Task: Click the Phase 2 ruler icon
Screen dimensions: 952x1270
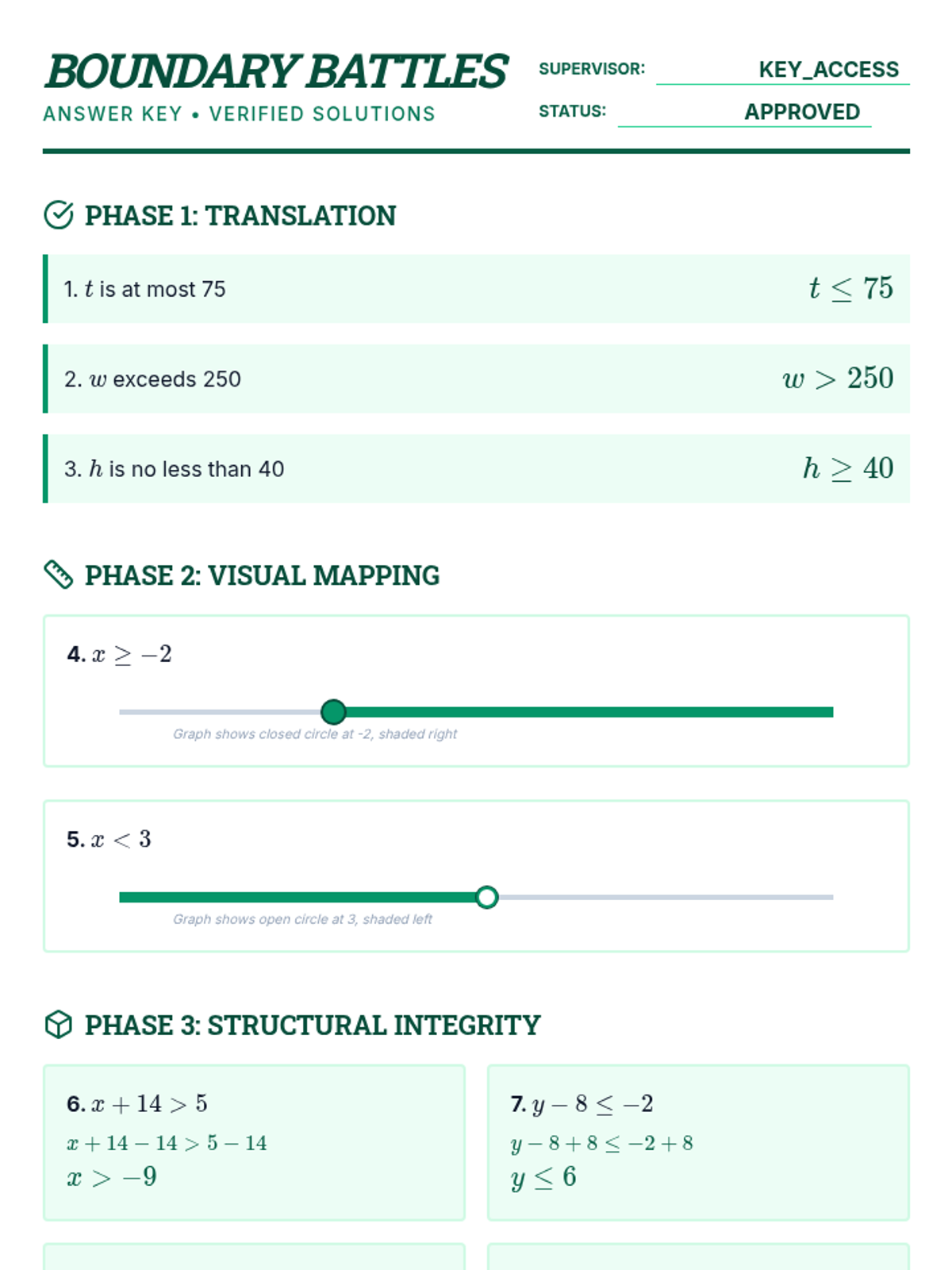Action: (x=59, y=575)
